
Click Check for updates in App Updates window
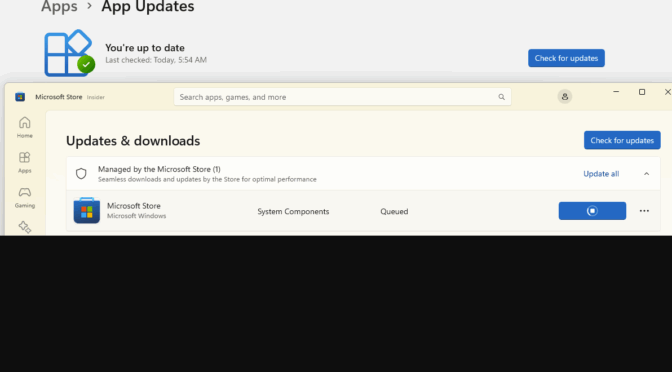tap(566, 58)
